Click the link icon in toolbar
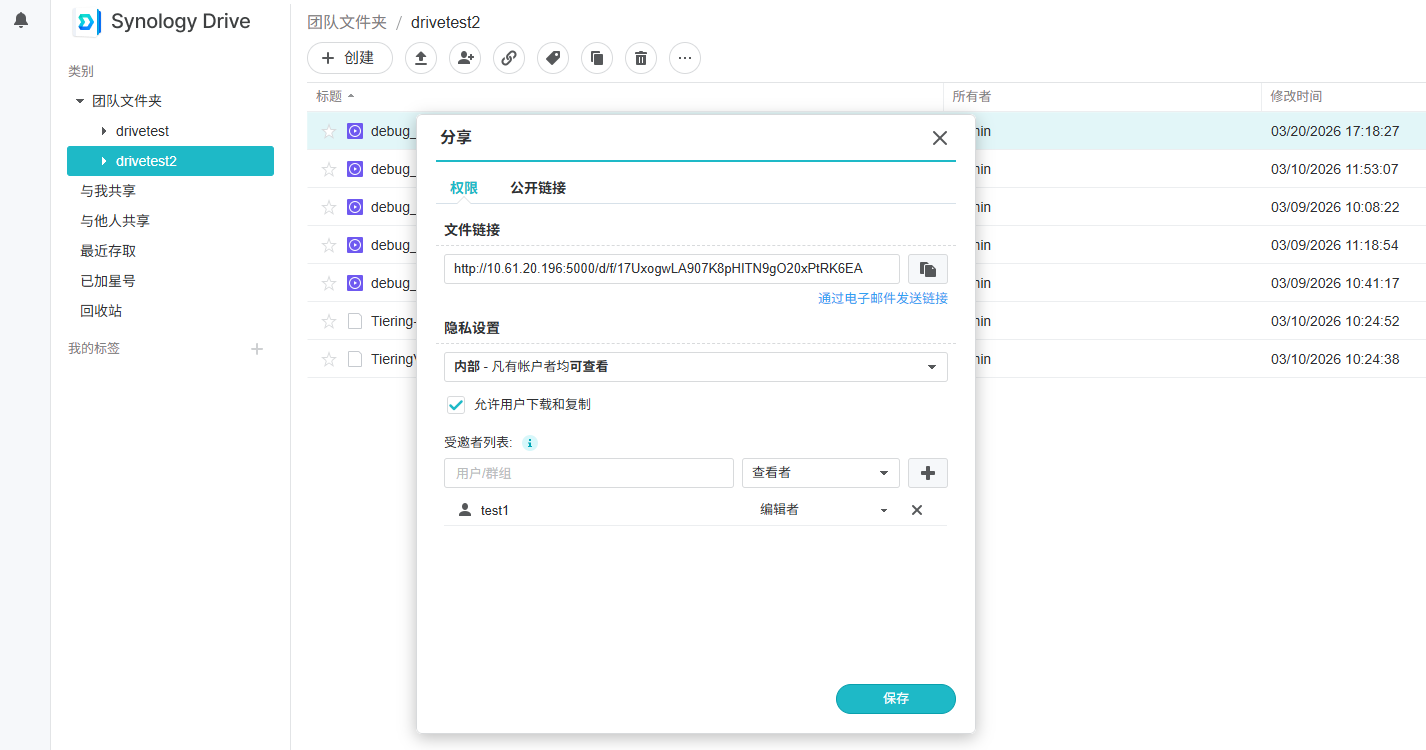 [509, 58]
